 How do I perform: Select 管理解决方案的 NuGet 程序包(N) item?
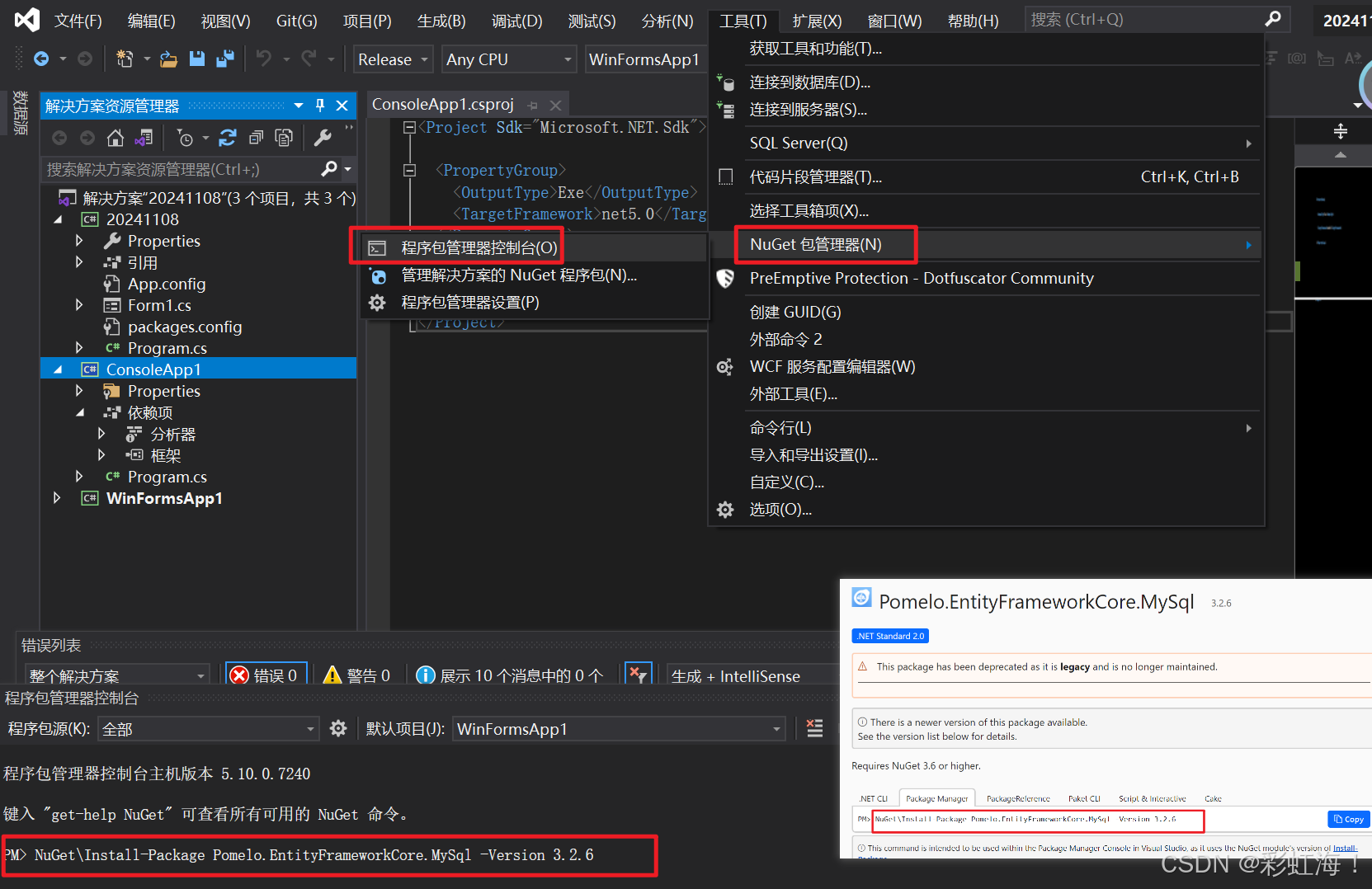(519, 275)
